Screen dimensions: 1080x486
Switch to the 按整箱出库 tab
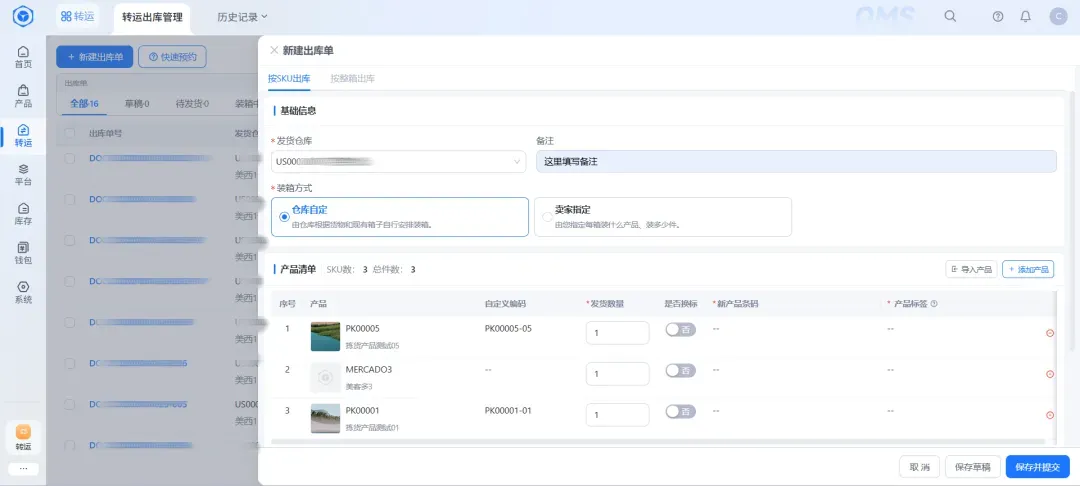(353, 78)
